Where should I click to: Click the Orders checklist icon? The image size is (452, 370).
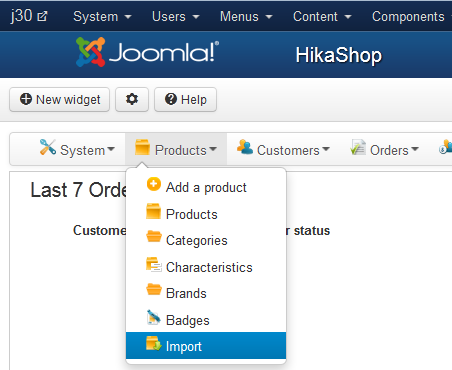click(358, 147)
